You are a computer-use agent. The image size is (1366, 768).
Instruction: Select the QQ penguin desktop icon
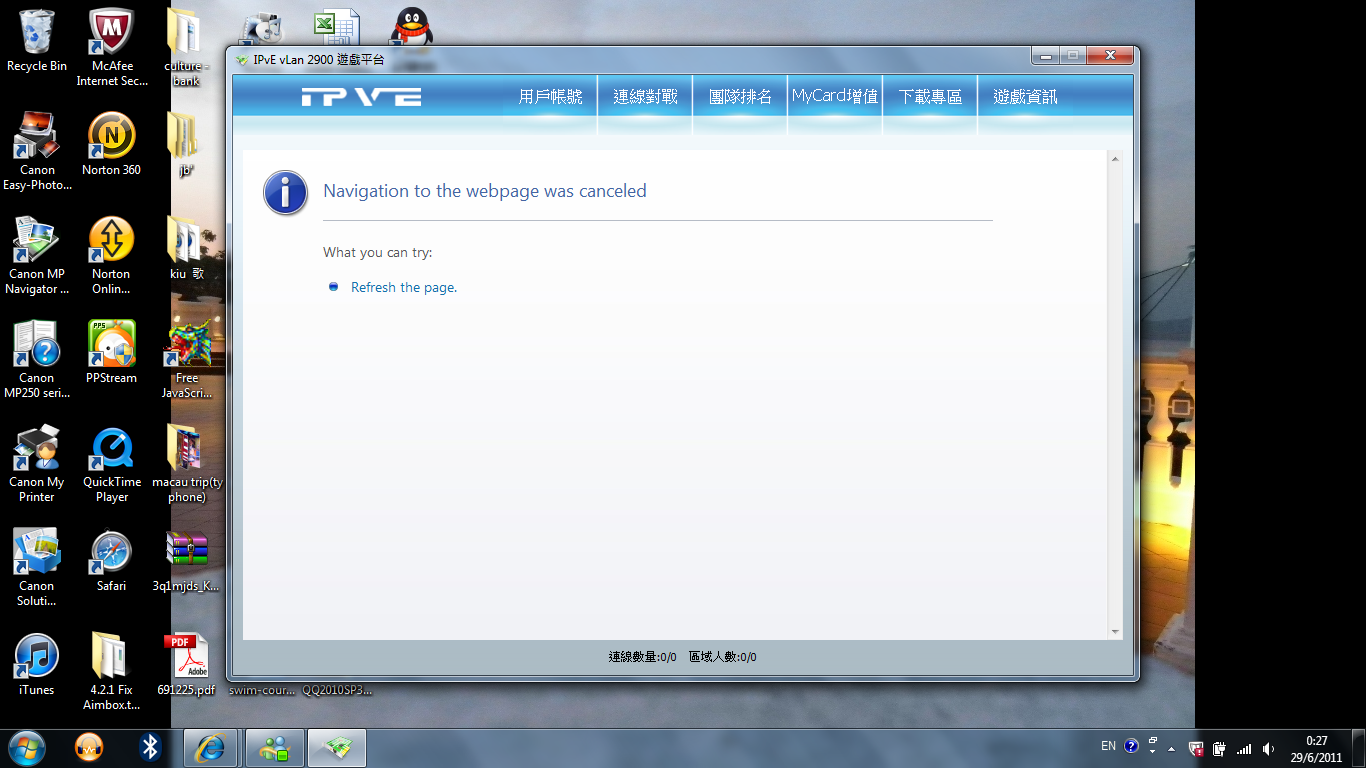[x=410, y=27]
